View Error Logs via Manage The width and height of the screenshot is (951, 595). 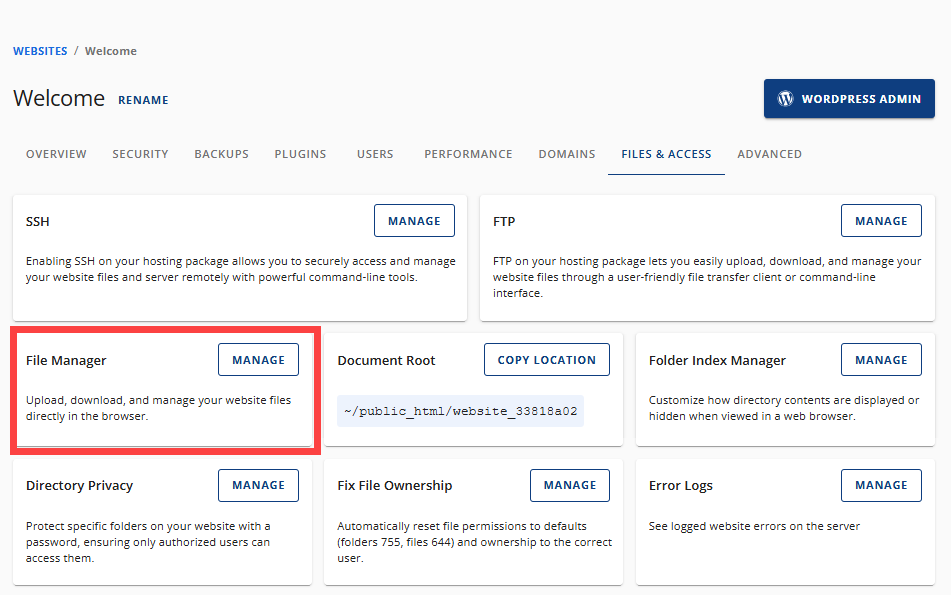(x=881, y=485)
